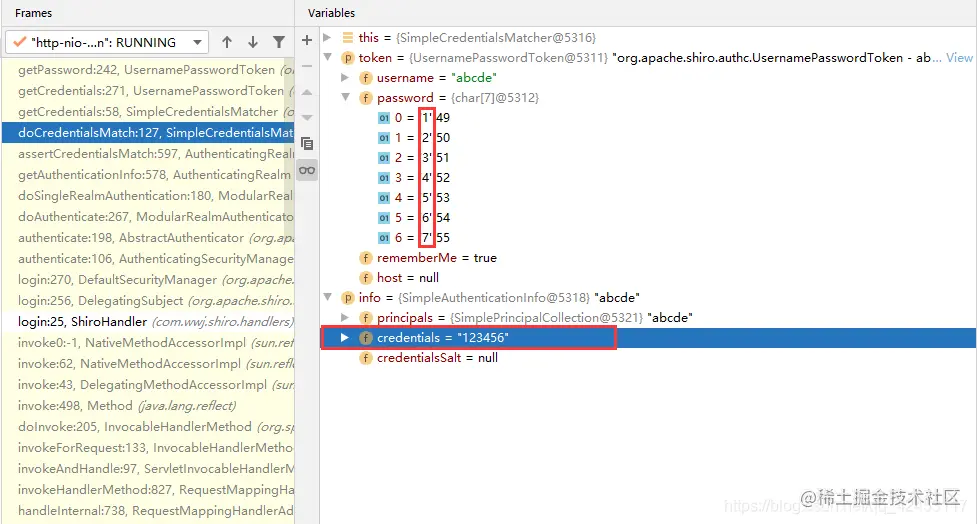Click the info parameter 'p' icon
Viewport: 977px width, 524px height.
pos(348,298)
